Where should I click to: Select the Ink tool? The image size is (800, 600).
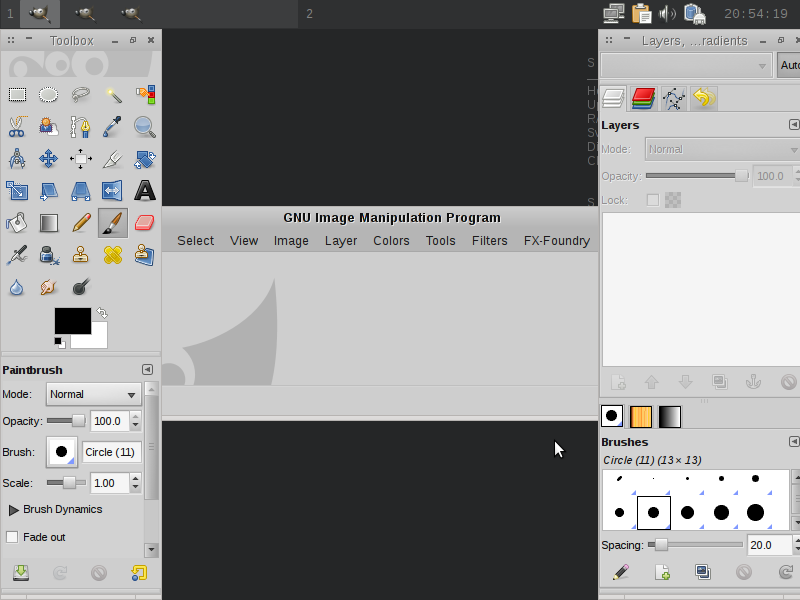(x=48, y=255)
